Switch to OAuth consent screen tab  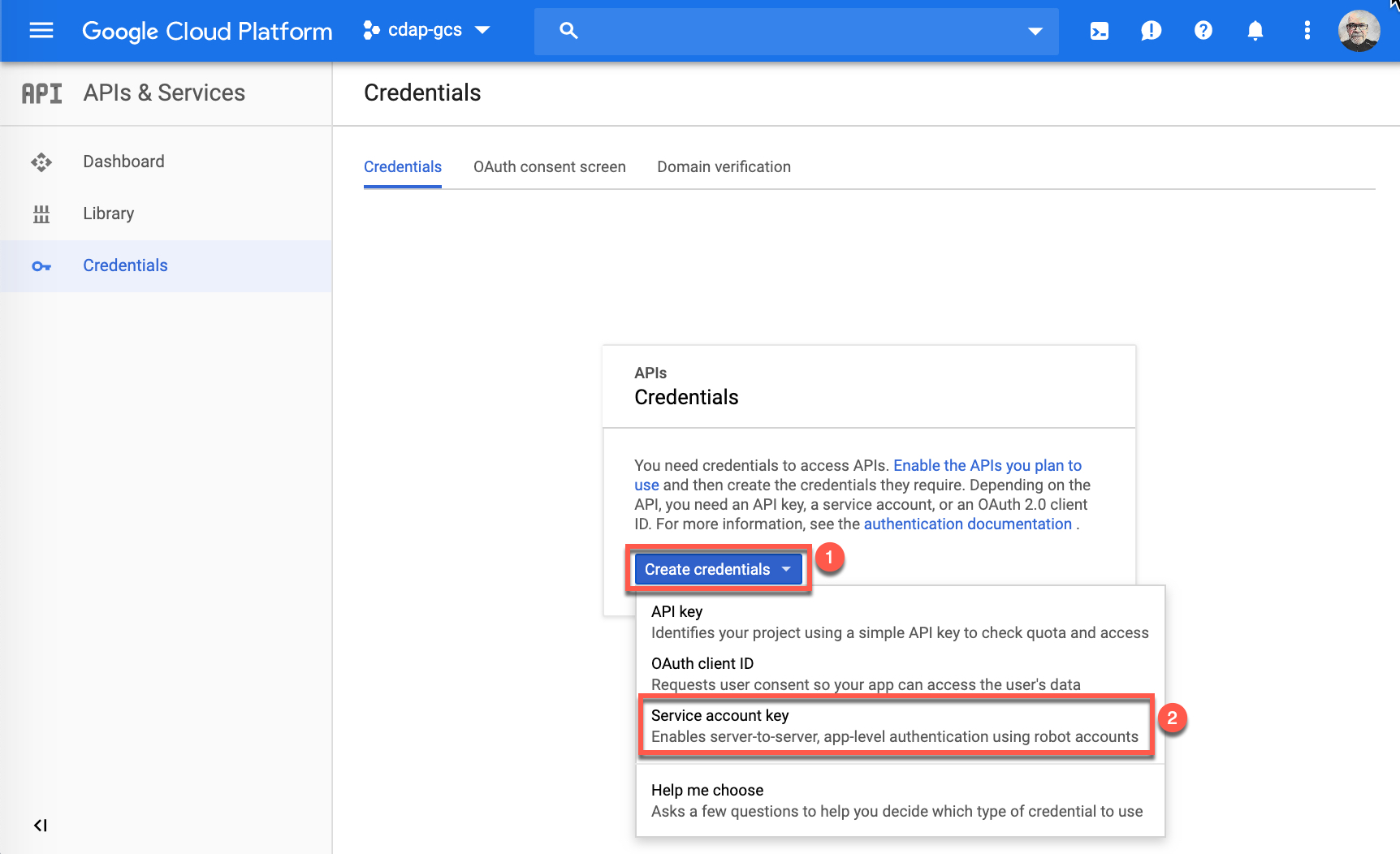click(550, 166)
